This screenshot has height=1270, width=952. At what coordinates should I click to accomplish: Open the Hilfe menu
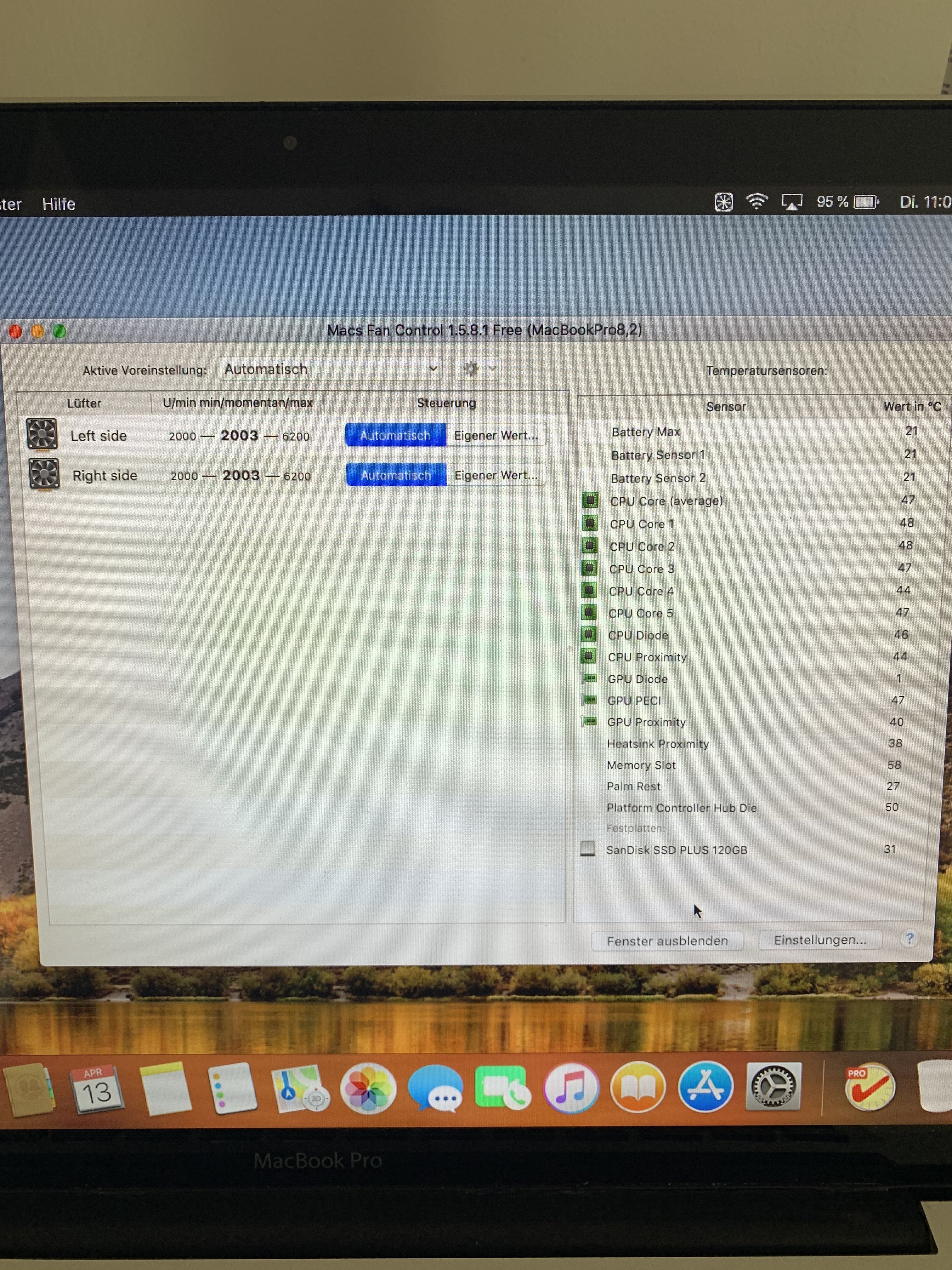(x=59, y=204)
